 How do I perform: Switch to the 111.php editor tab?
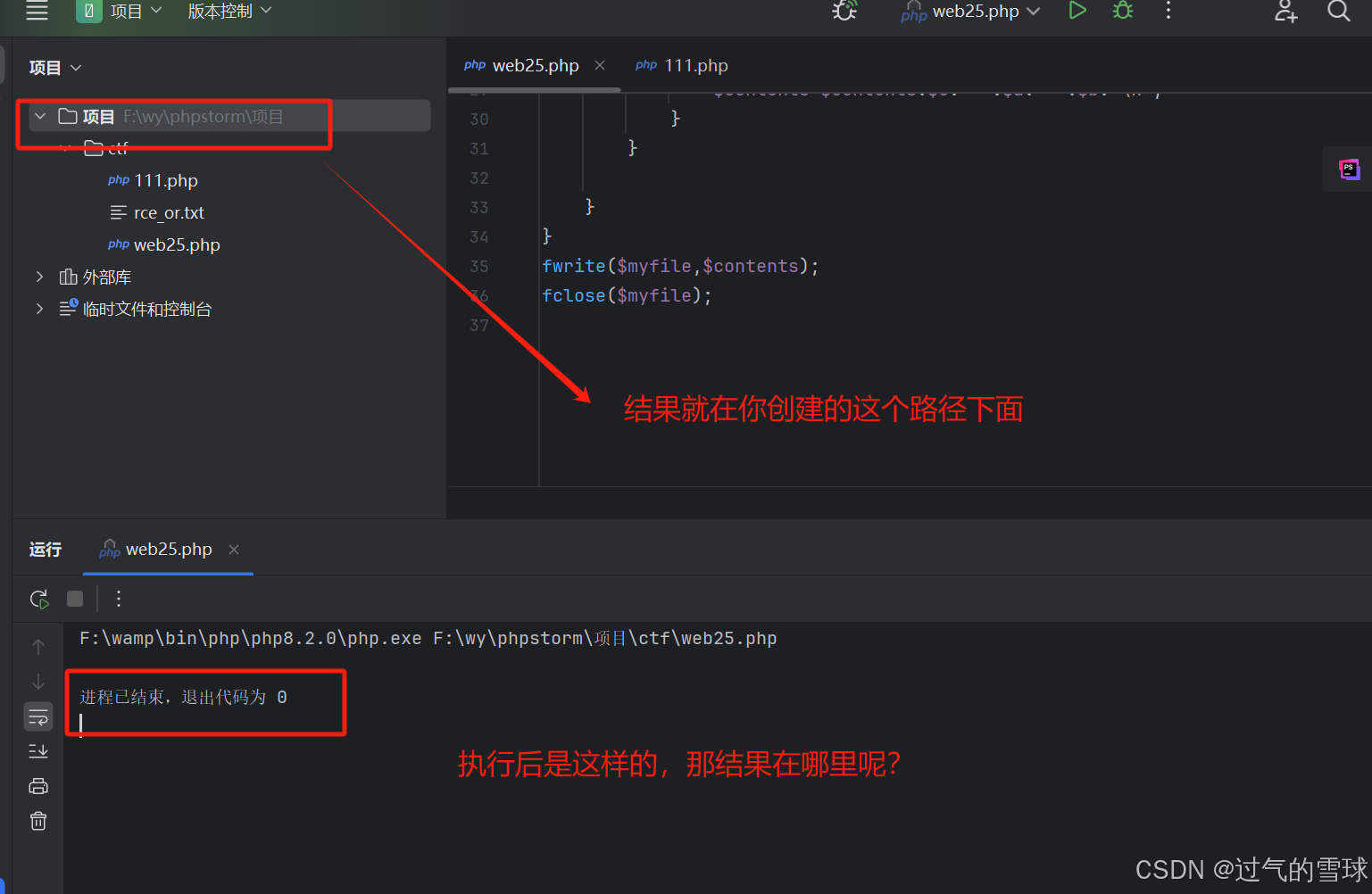(695, 64)
